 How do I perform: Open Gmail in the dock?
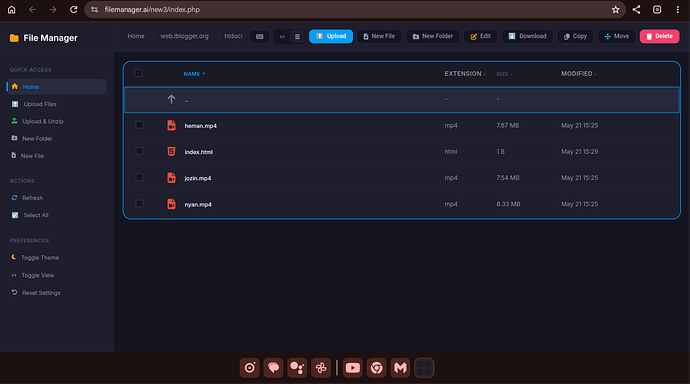point(400,368)
